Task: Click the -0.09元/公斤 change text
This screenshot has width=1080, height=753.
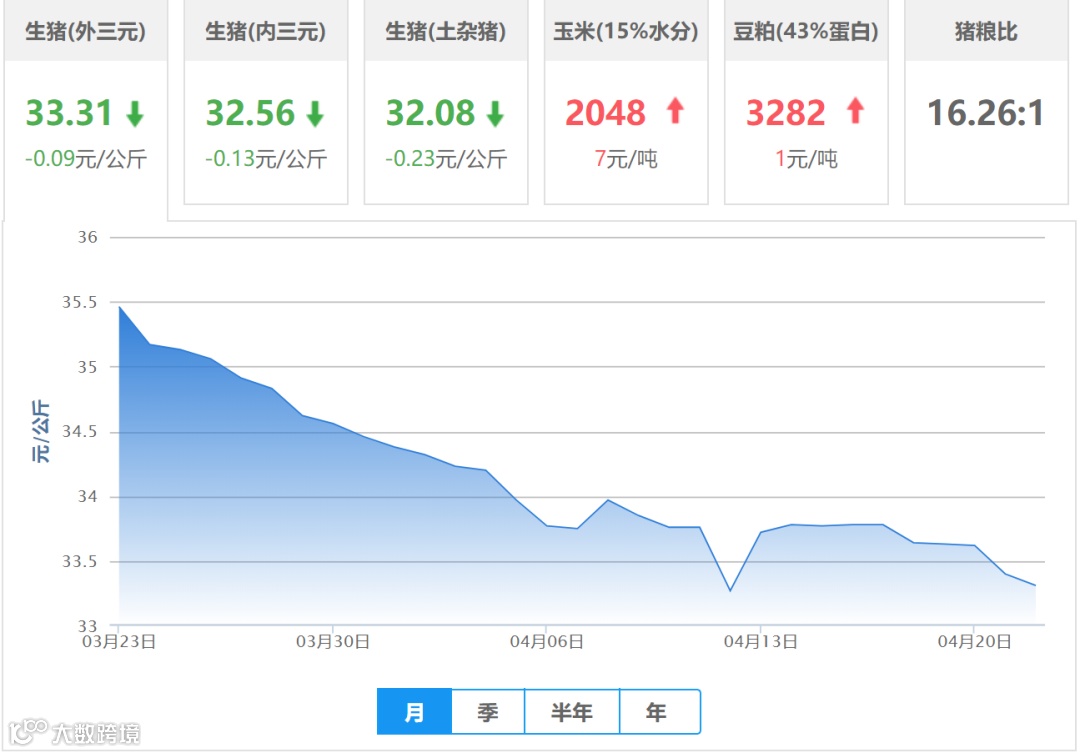Action: coord(86,159)
